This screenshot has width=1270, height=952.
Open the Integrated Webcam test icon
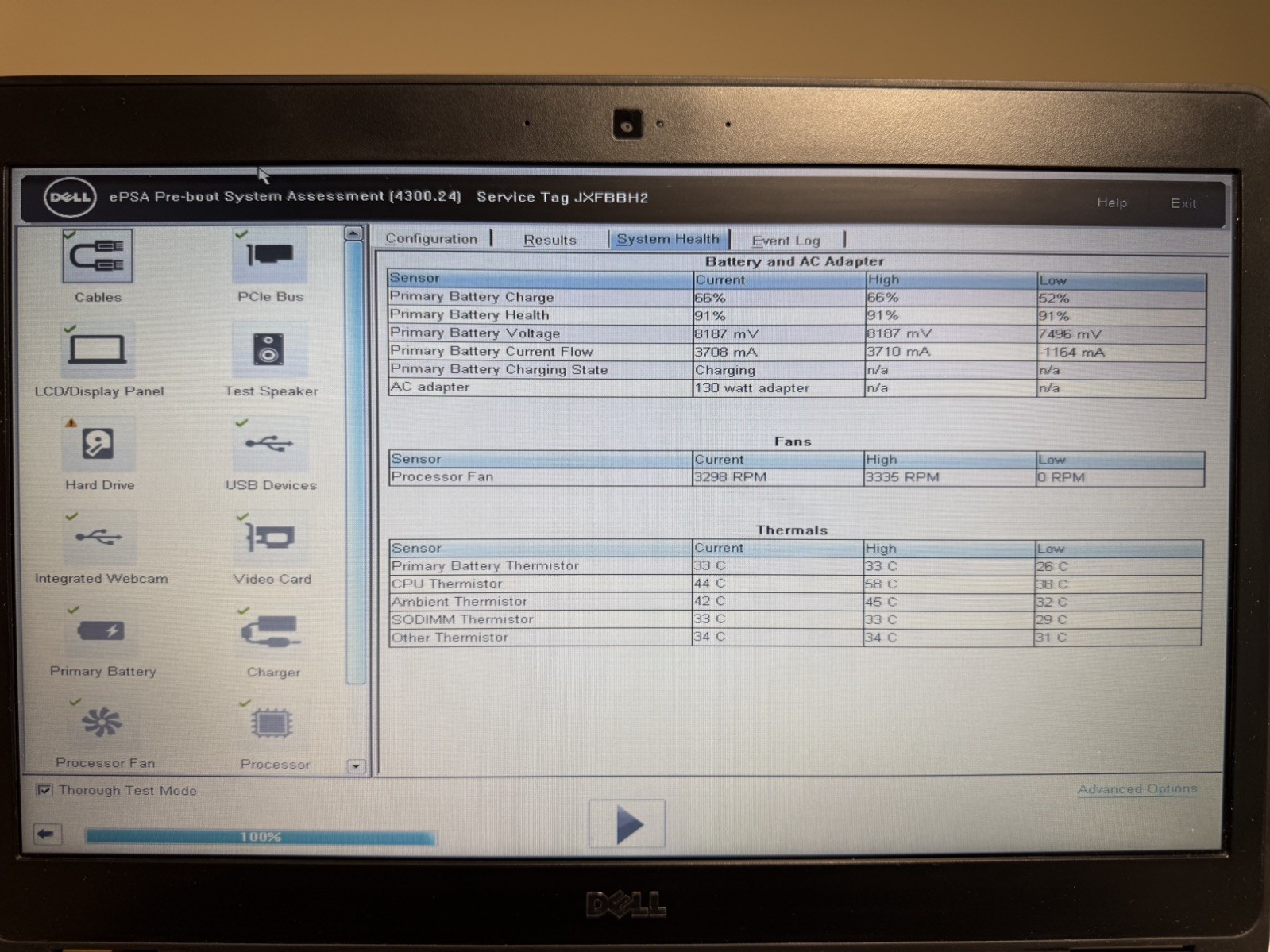pos(99,538)
